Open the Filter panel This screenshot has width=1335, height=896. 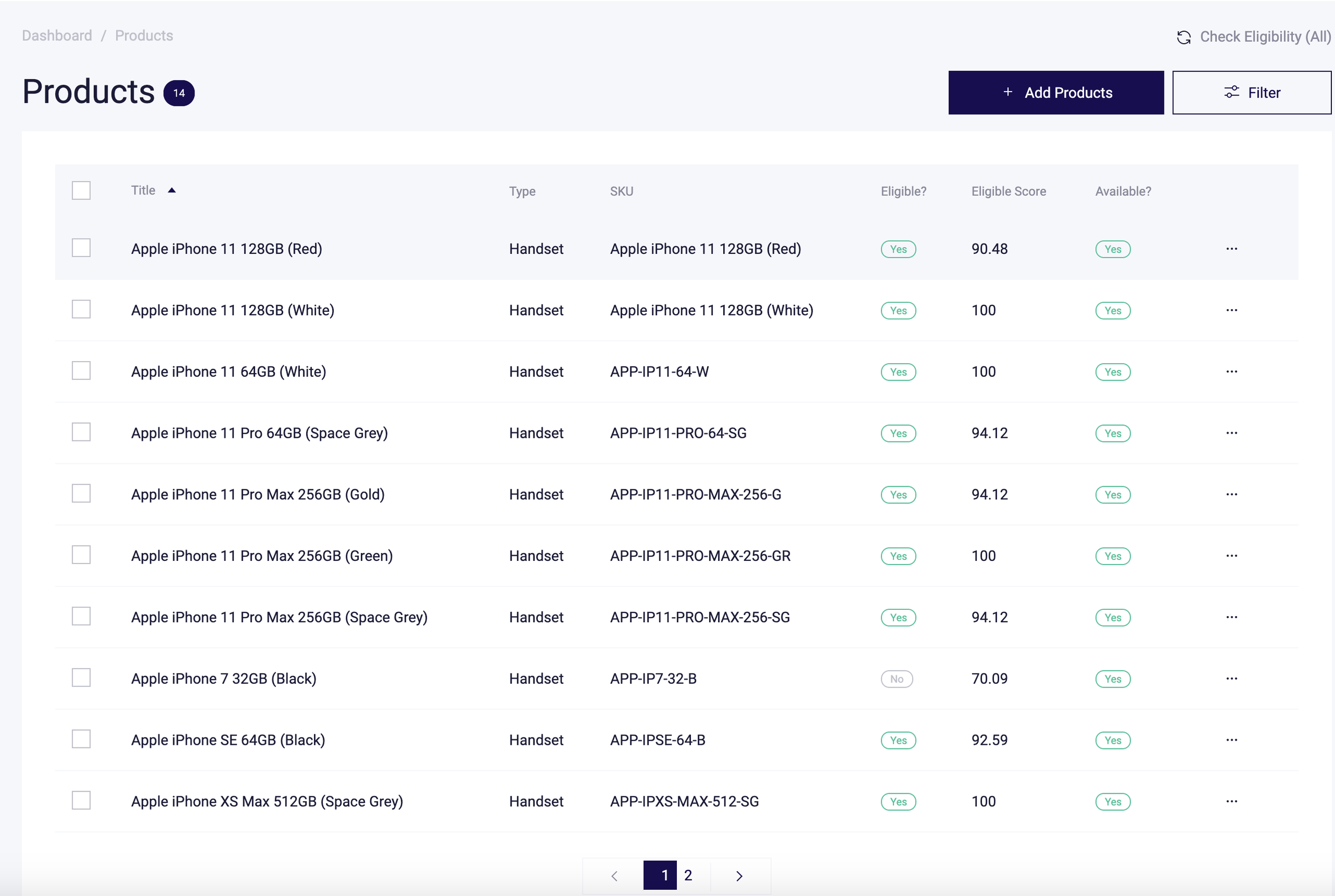pyautogui.click(x=1252, y=93)
